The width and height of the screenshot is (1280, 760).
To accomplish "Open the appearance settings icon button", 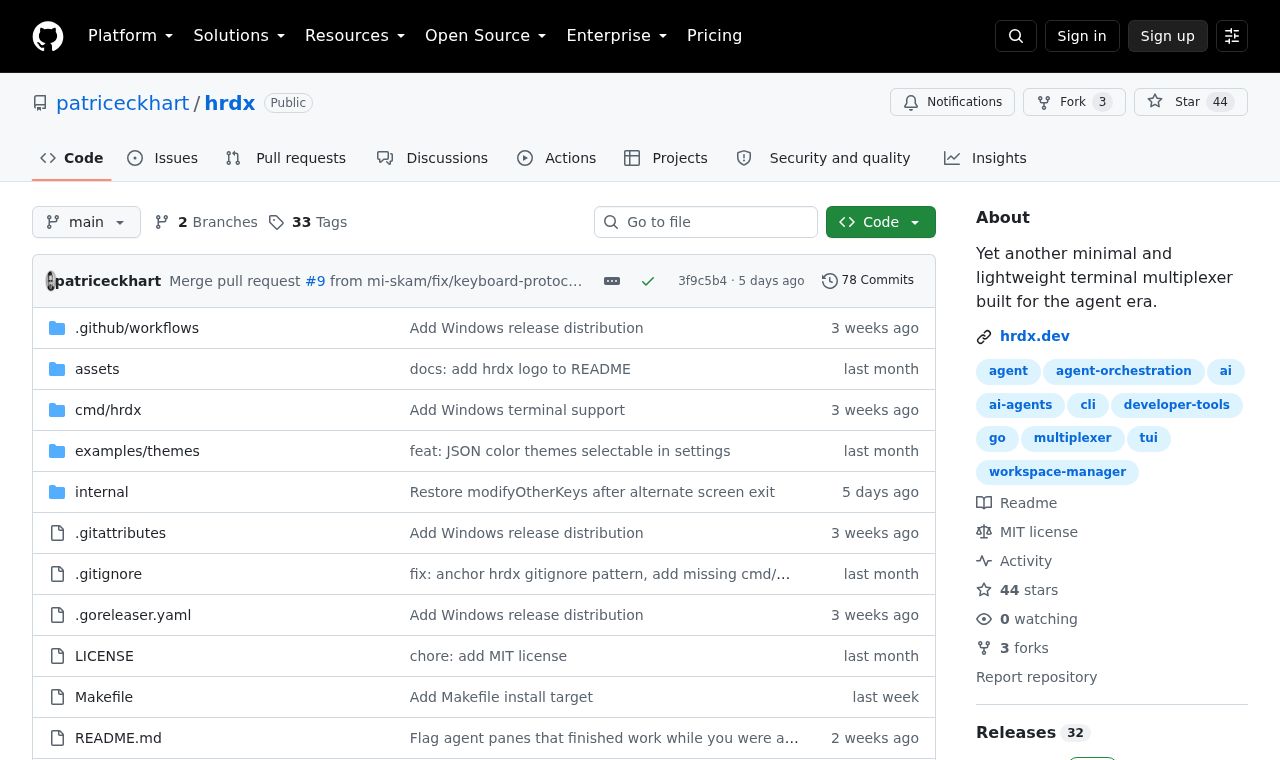I will coord(1232,36).
